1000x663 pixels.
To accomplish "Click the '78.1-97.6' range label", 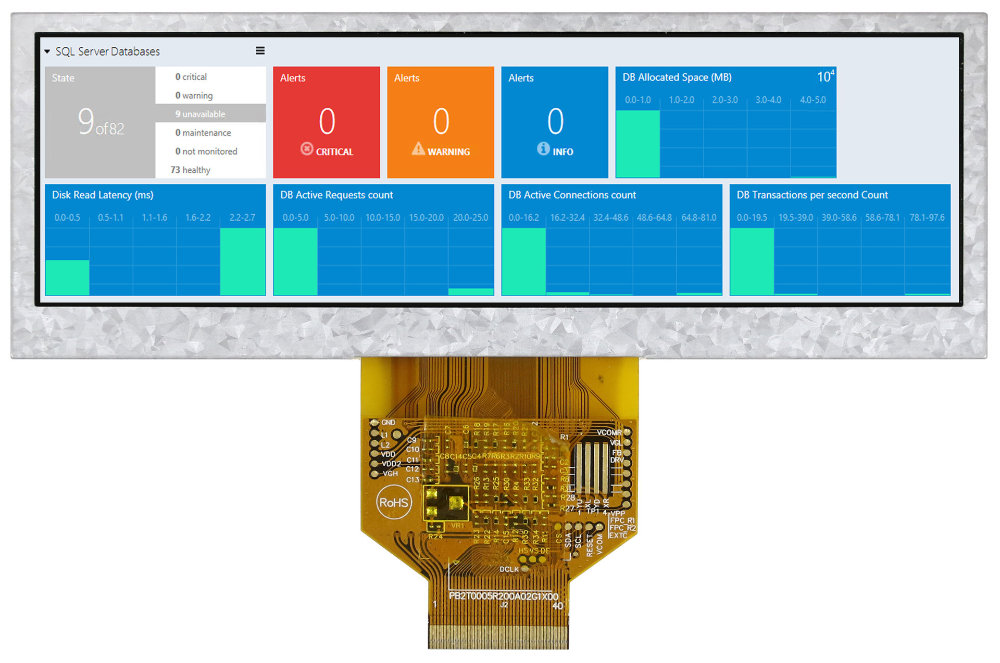I will pyautogui.click(x=927, y=218).
